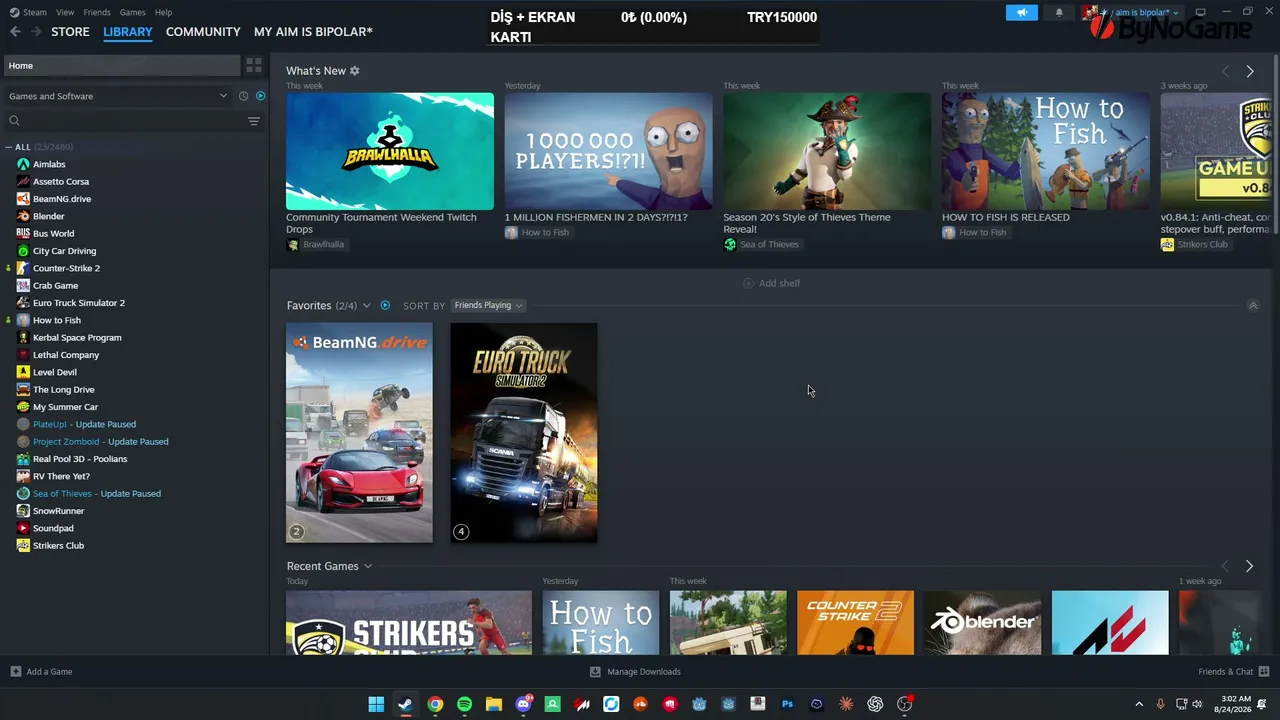Switch to collections grid view
Viewport: 1280px width, 720px height.
click(x=254, y=65)
